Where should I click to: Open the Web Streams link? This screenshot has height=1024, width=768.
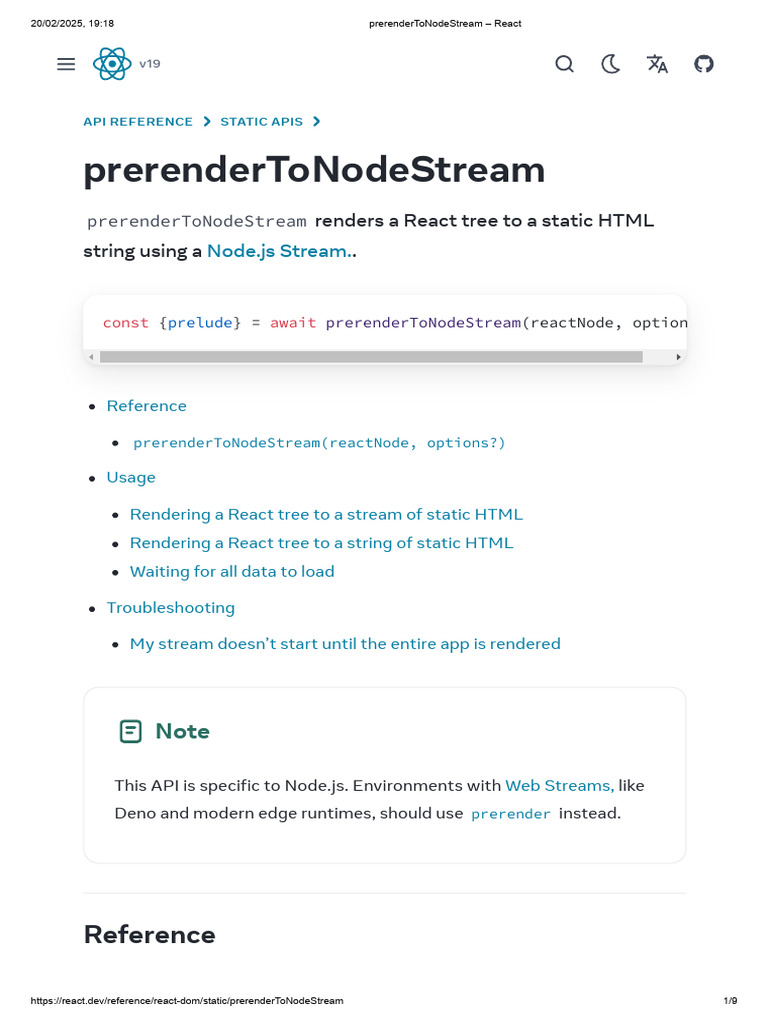pyautogui.click(x=558, y=786)
